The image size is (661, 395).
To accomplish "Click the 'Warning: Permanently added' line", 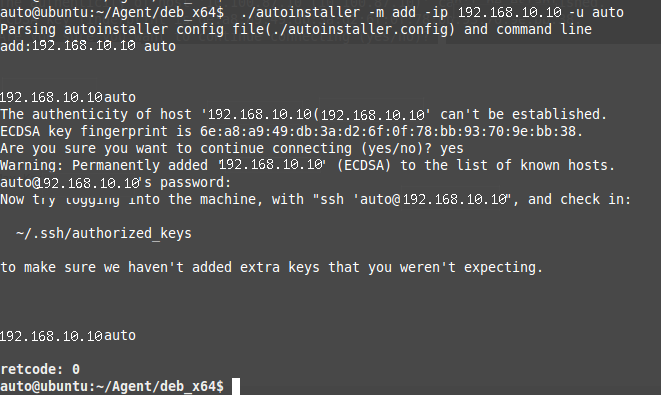I will (x=307, y=165).
